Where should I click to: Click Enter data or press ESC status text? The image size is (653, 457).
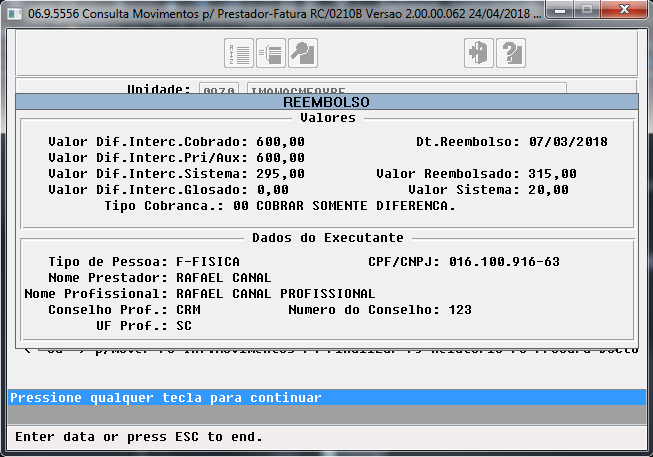139,437
